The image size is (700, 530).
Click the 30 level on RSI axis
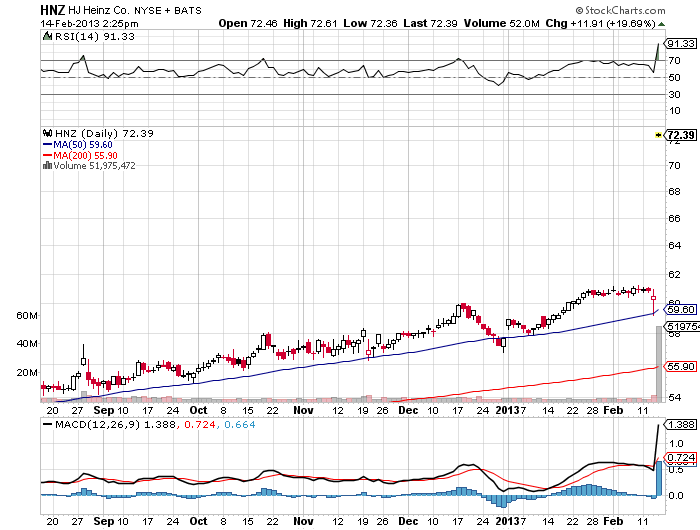tap(675, 94)
